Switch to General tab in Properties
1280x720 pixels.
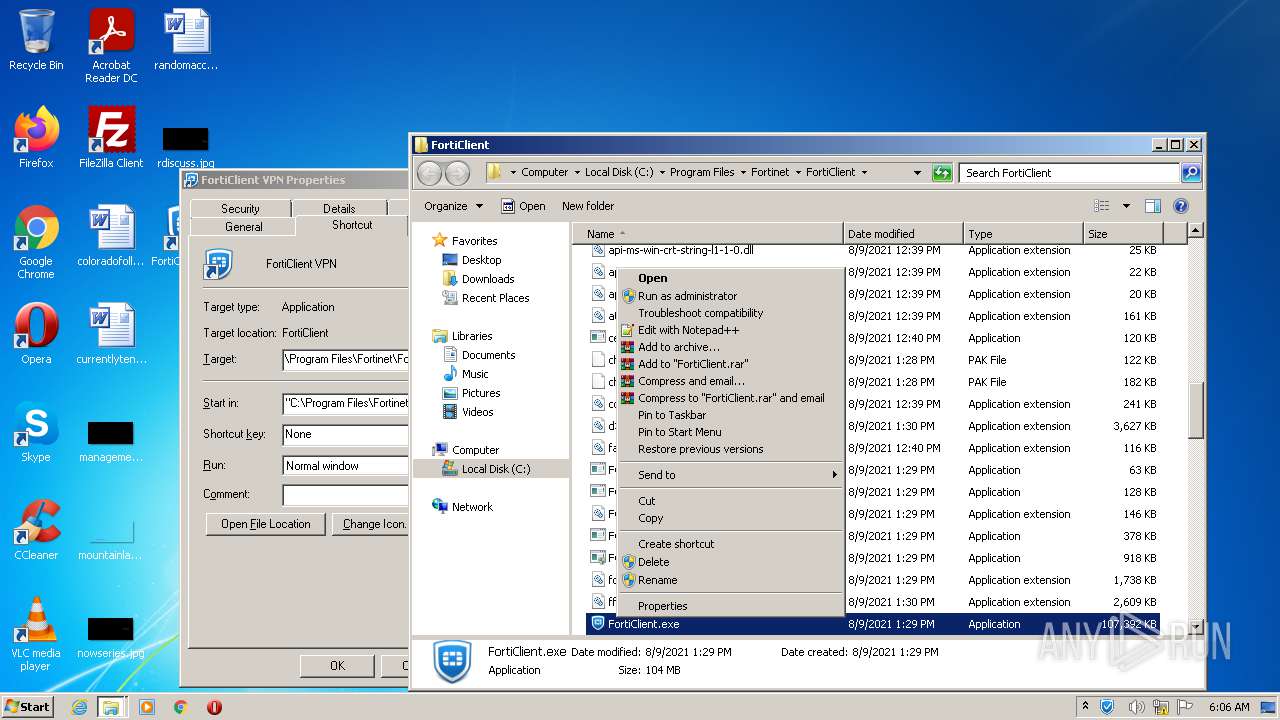tap(243, 227)
